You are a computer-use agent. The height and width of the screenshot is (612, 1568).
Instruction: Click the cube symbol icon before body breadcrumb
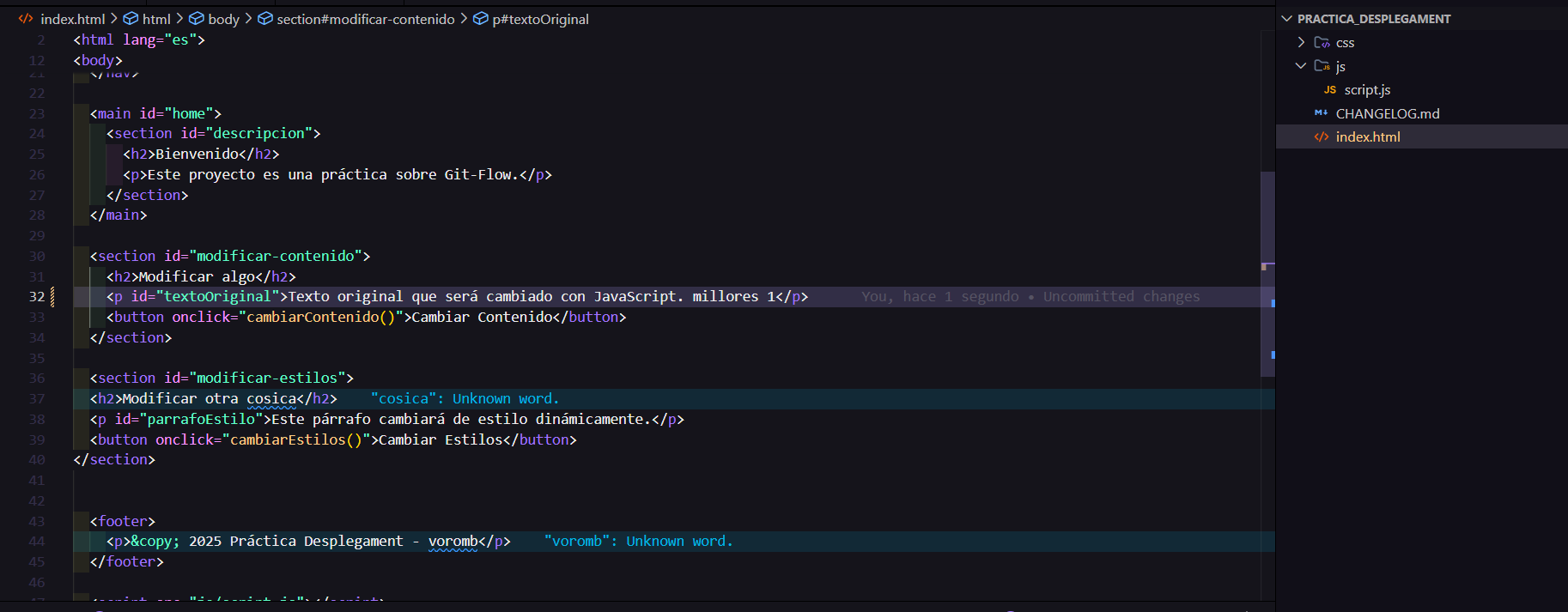(x=197, y=19)
